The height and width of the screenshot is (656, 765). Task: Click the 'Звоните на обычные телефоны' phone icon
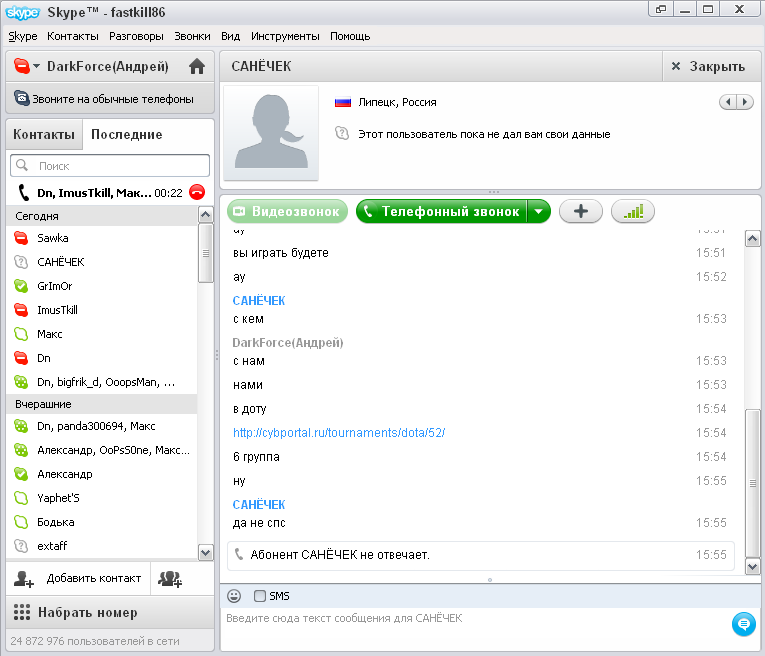click(x=21, y=98)
